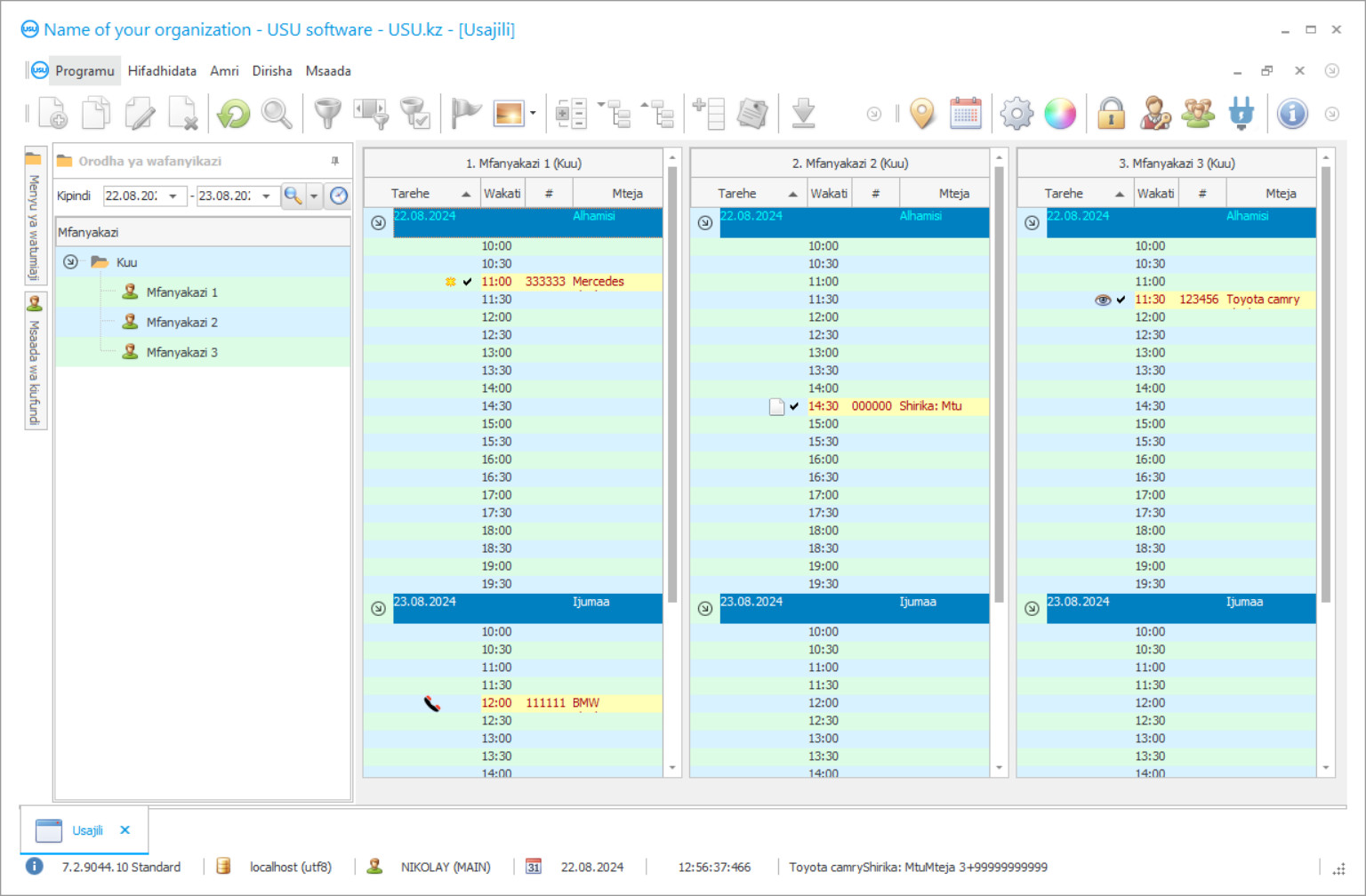Select Mfanyakazi 3 in employee tree
1366x896 pixels.
(181, 353)
